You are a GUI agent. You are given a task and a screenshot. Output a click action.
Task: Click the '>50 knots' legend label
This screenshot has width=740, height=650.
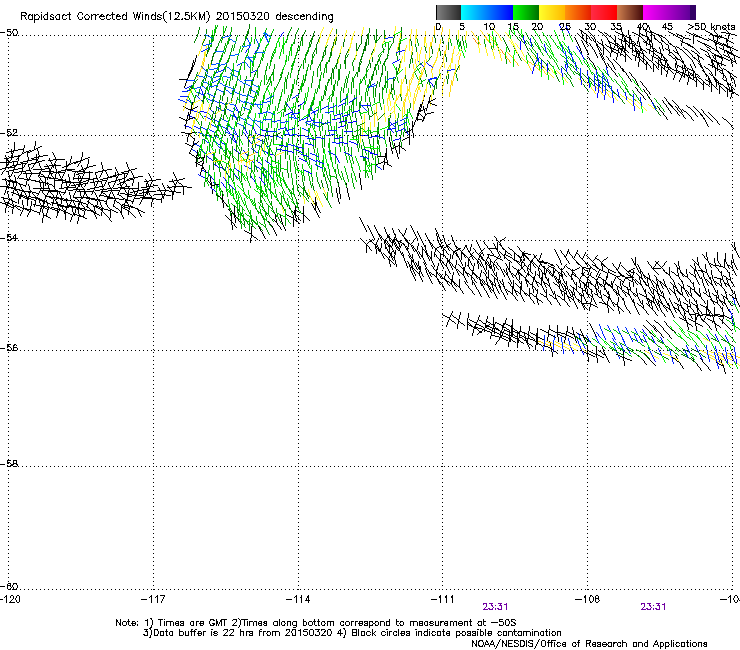click(711, 27)
